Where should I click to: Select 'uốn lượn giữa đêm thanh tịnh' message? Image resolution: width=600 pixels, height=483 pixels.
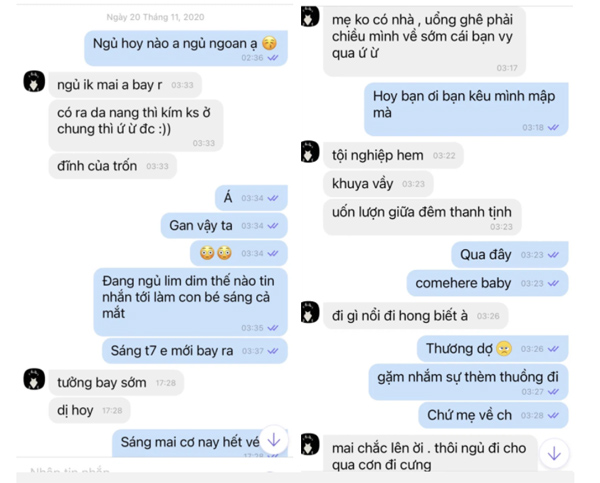[422, 217]
